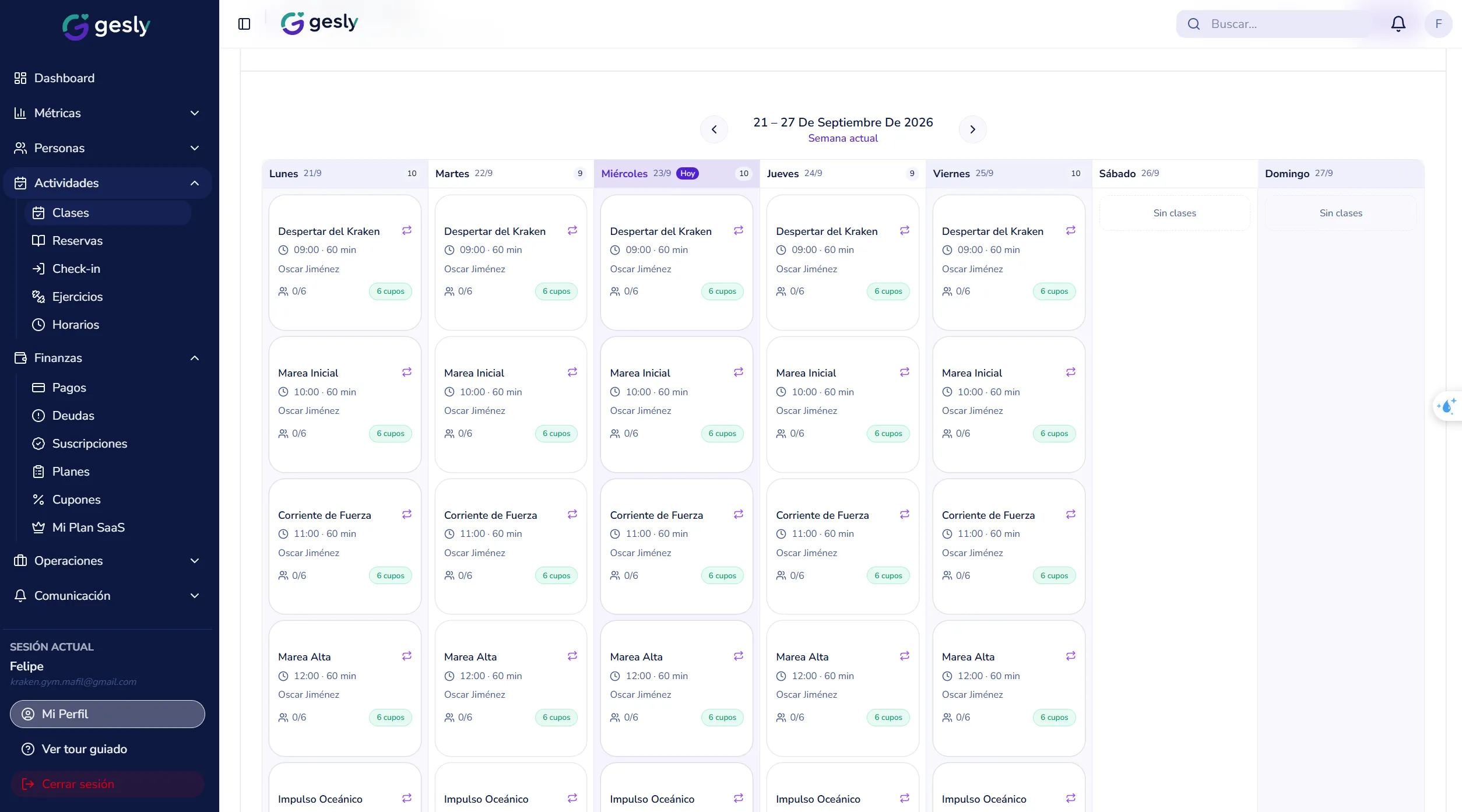Collapse the Finanzas section chevron
This screenshot has height=812, width=1462.
tap(195, 358)
